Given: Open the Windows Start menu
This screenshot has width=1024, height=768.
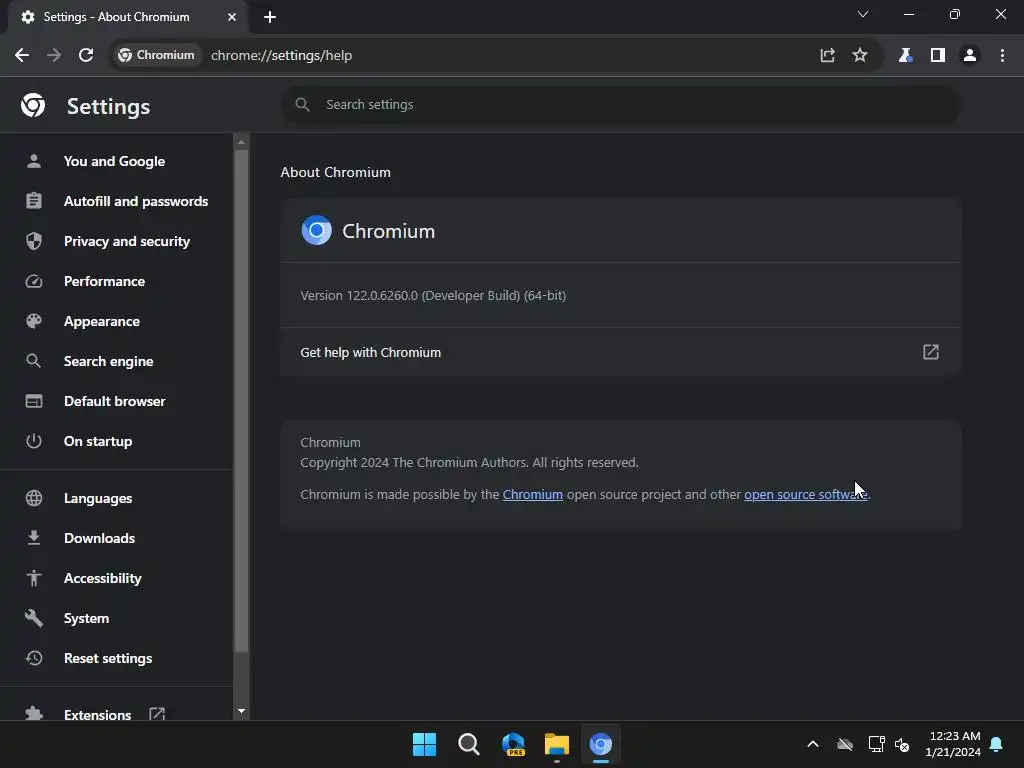Looking at the screenshot, I should click(424, 744).
